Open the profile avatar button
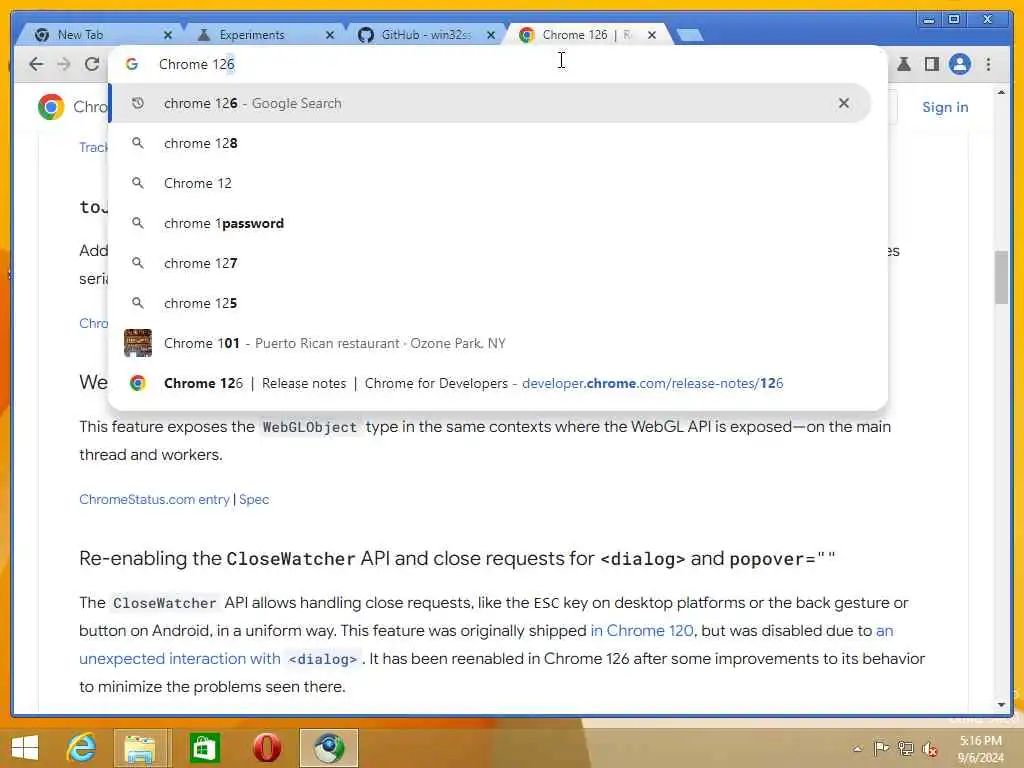This screenshot has width=1024, height=768. [959, 64]
